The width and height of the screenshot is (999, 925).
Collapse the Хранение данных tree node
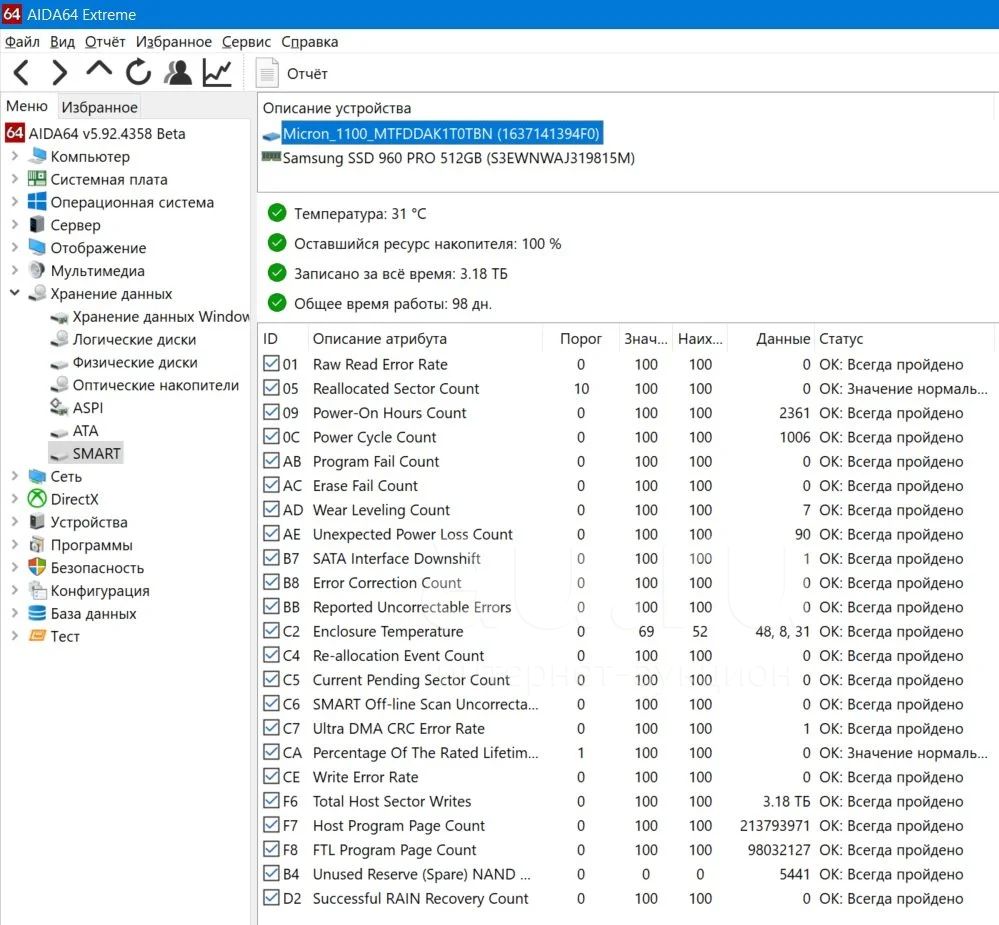click(15, 293)
